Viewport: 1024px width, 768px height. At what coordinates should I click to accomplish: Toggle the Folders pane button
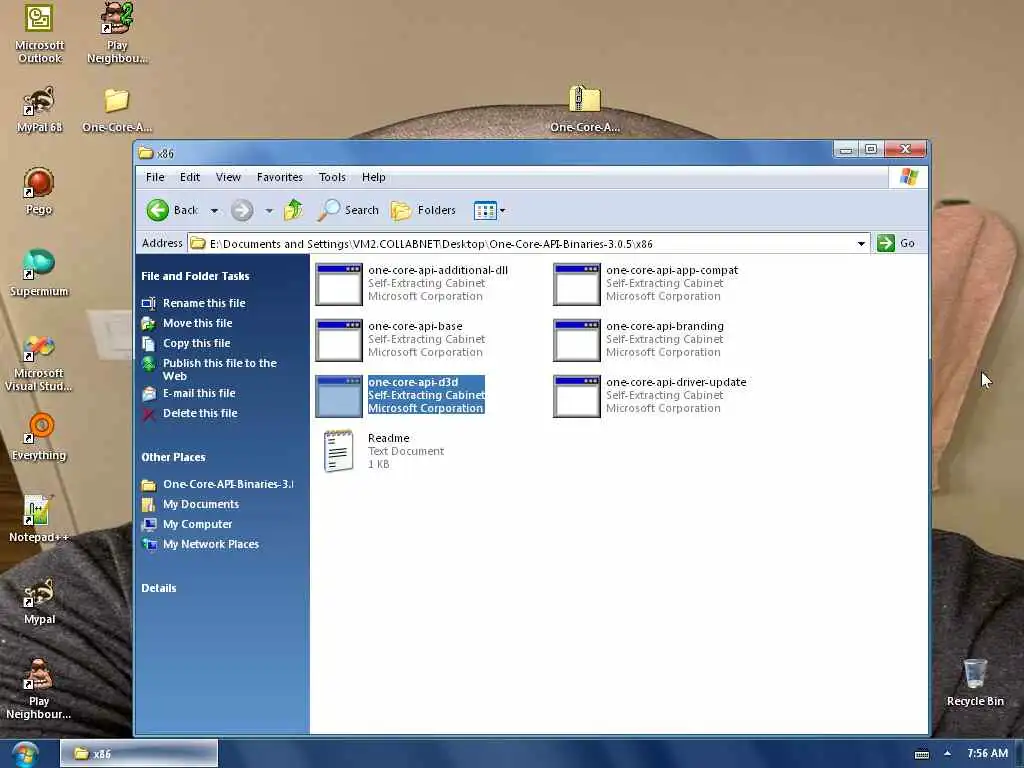[423, 210]
